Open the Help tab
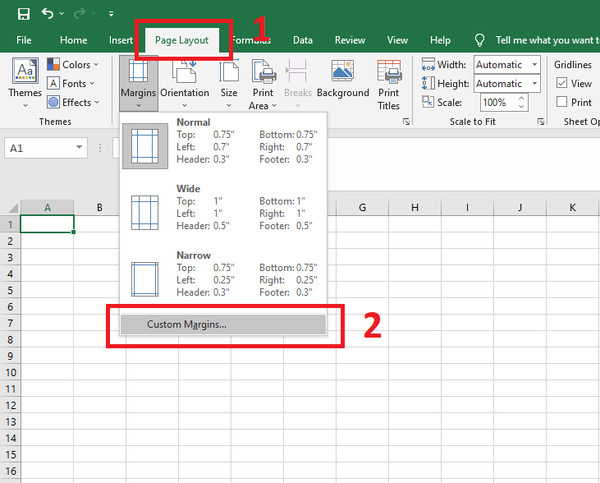This screenshot has width=600, height=483. [440, 40]
